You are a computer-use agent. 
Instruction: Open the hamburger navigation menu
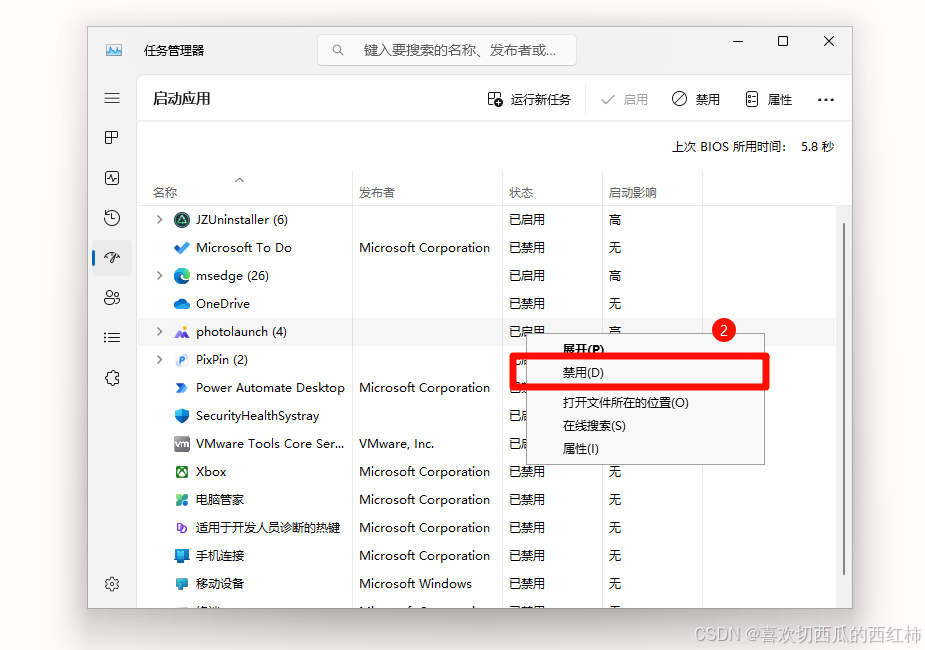click(x=112, y=98)
